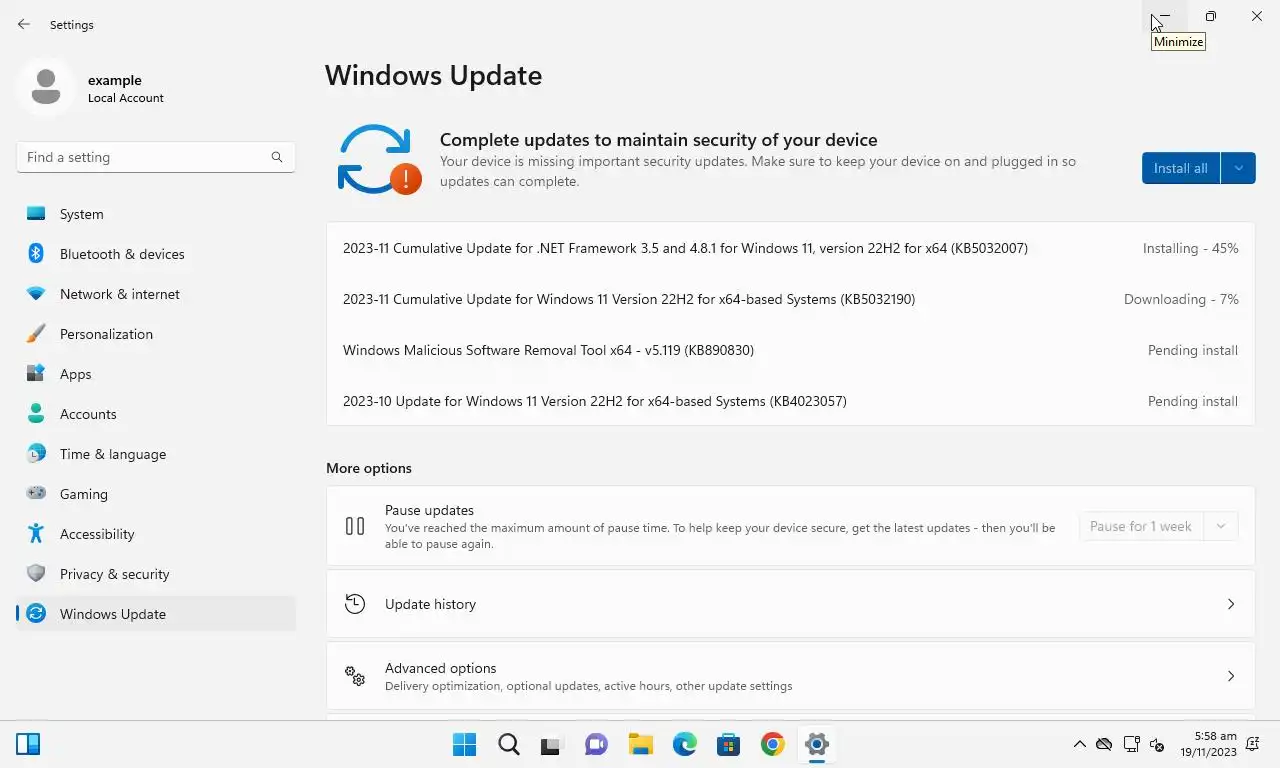Click the Pause for 1 week button

click(x=1141, y=526)
